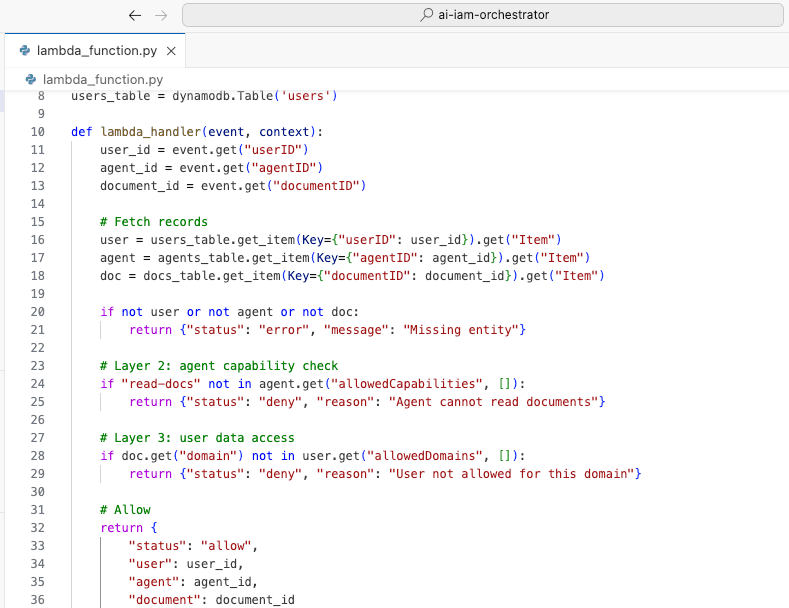
Task: Click the "documentID" string on line 13
Action: (317, 186)
